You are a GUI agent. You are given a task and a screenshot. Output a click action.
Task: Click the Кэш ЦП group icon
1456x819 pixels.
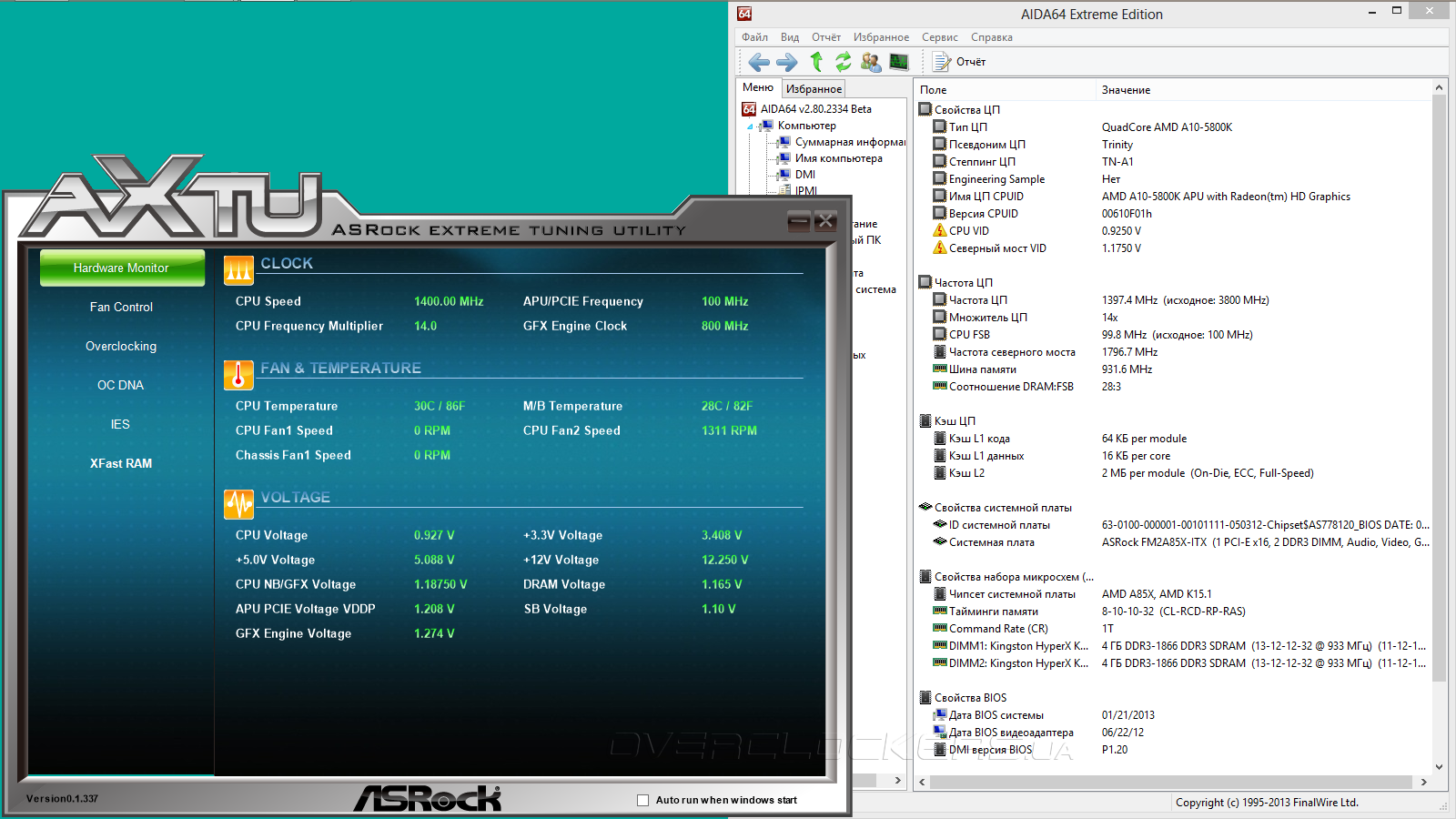(x=925, y=420)
